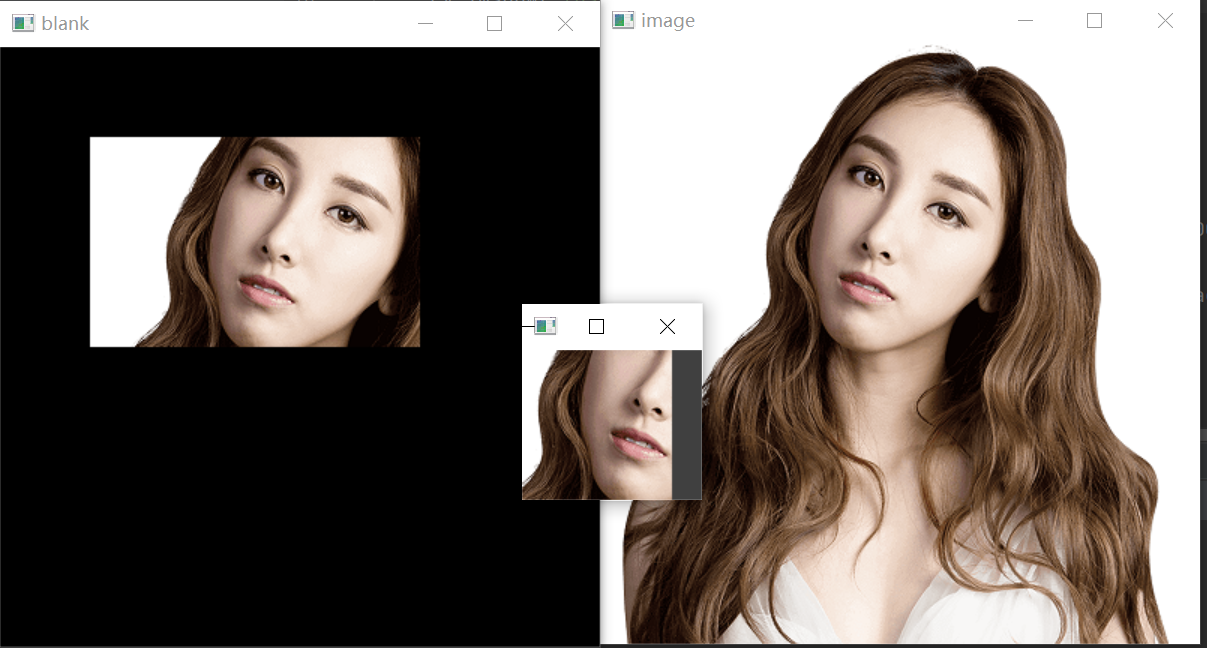
Task: Maximize the blank window
Action: click(494, 23)
